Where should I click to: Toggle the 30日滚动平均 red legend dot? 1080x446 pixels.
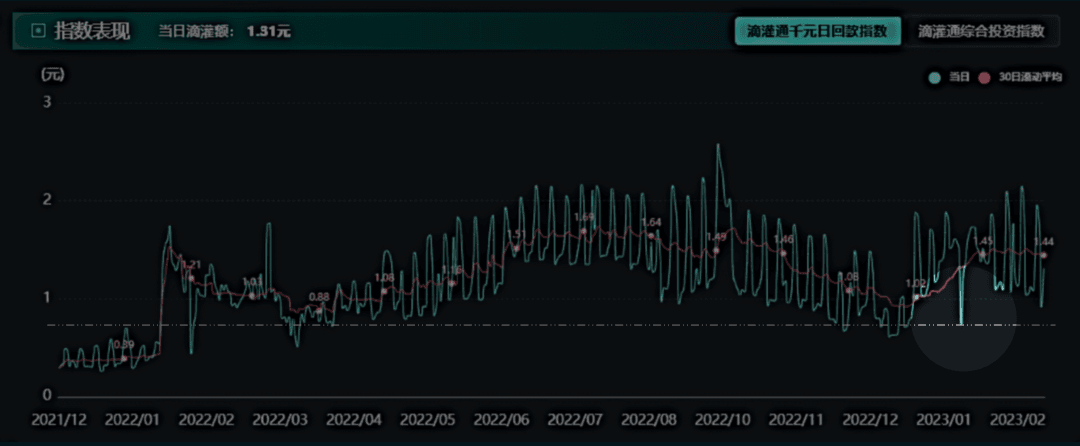[x=985, y=78]
